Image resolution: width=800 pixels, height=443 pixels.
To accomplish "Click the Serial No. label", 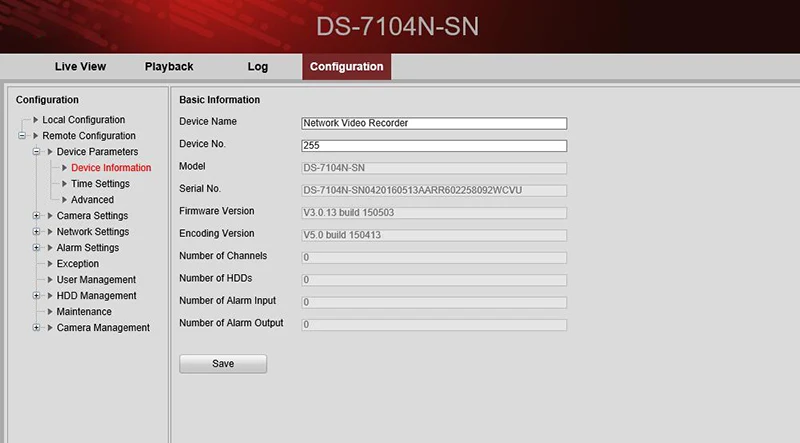I will [x=200, y=189].
